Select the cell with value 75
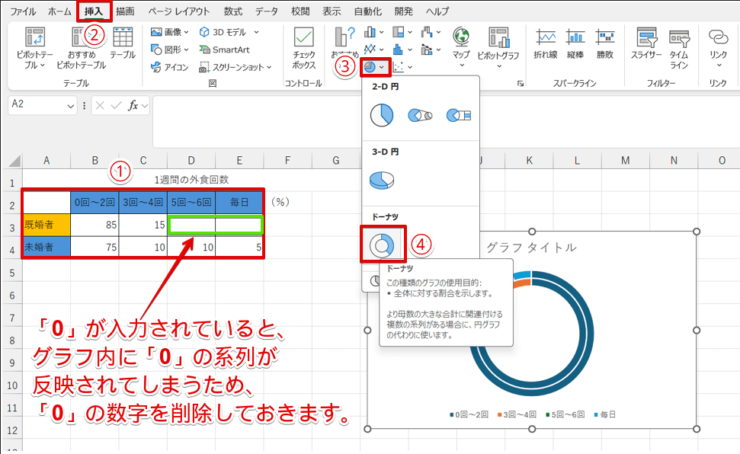 pyautogui.click(x=95, y=247)
